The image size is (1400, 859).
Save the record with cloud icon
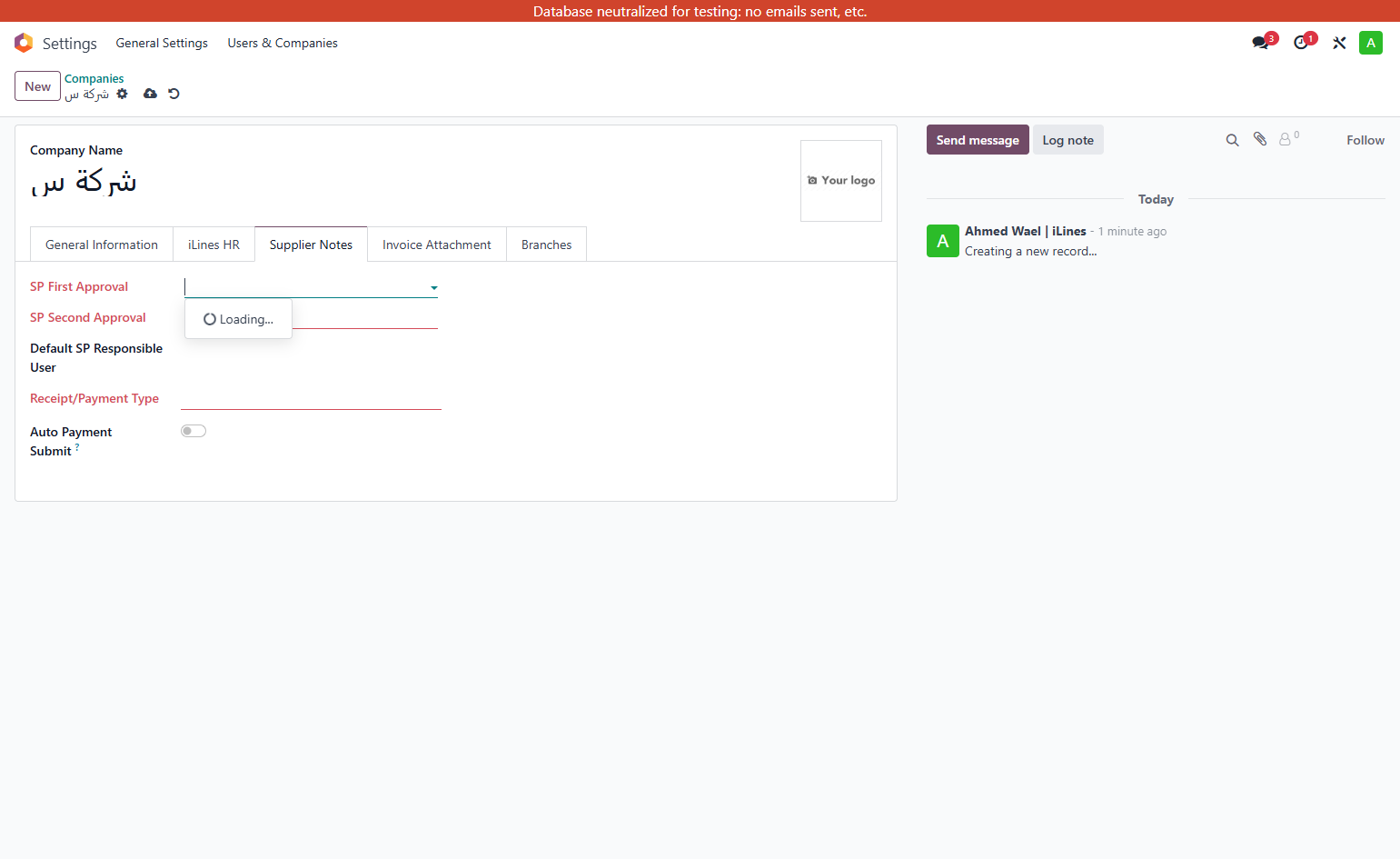coord(150,94)
